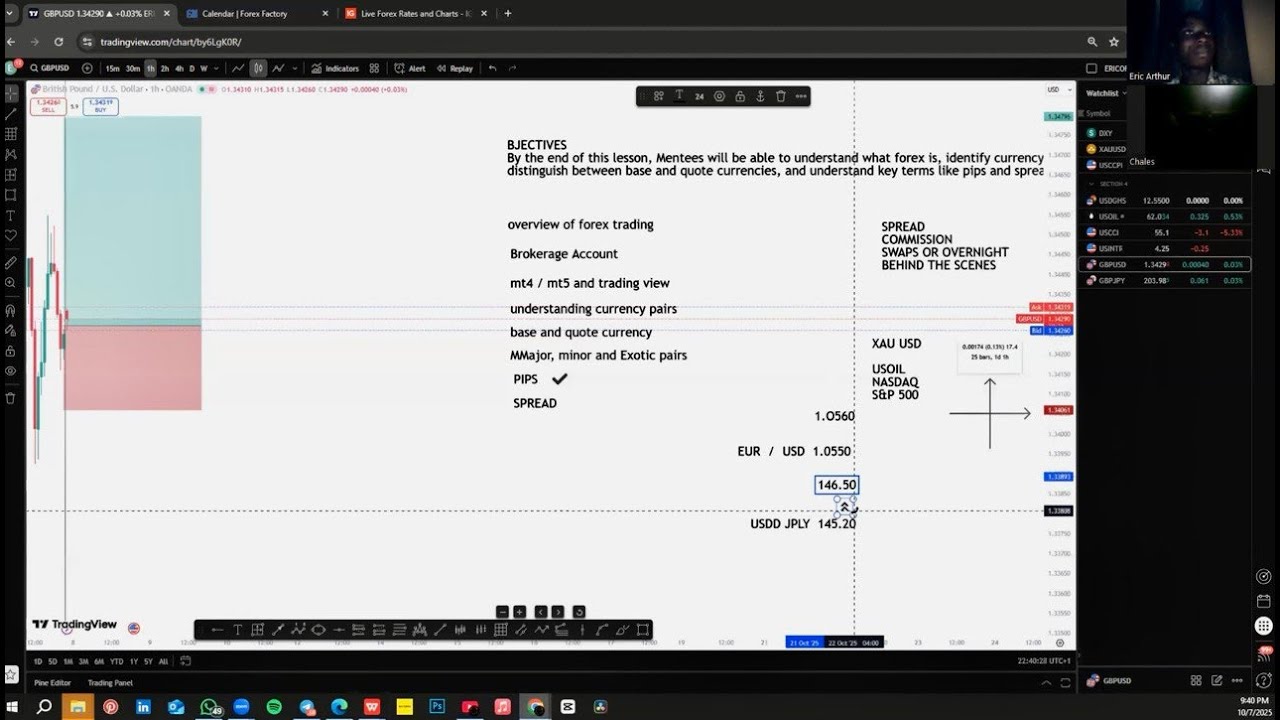The width and height of the screenshot is (1280, 720).
Task: Reset chart view button
Action: [x=578, y=612]
